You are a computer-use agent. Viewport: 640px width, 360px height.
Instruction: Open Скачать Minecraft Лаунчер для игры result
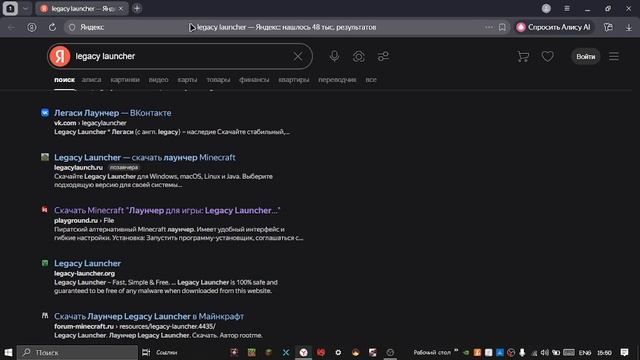point(167,211)
